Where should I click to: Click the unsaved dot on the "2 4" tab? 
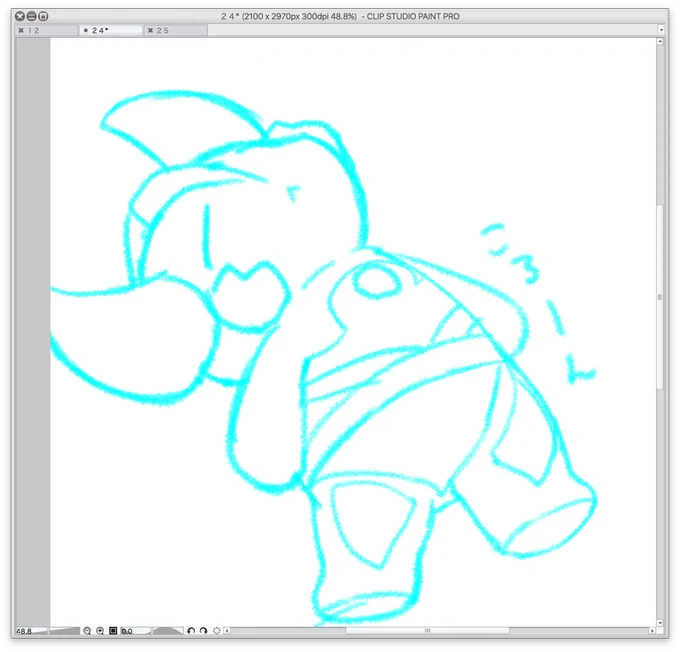pyautogui.click(x=85, y=30)
